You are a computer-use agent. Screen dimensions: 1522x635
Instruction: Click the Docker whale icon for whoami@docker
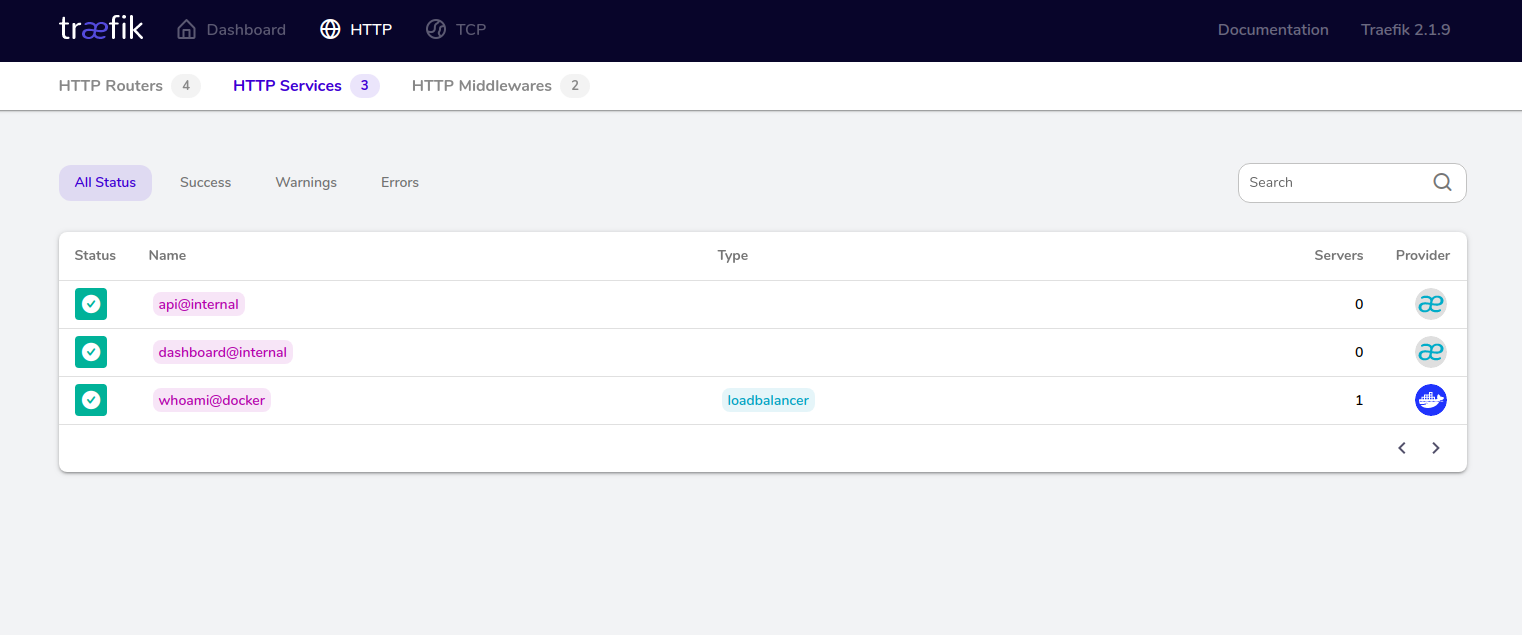point(1431,400)
